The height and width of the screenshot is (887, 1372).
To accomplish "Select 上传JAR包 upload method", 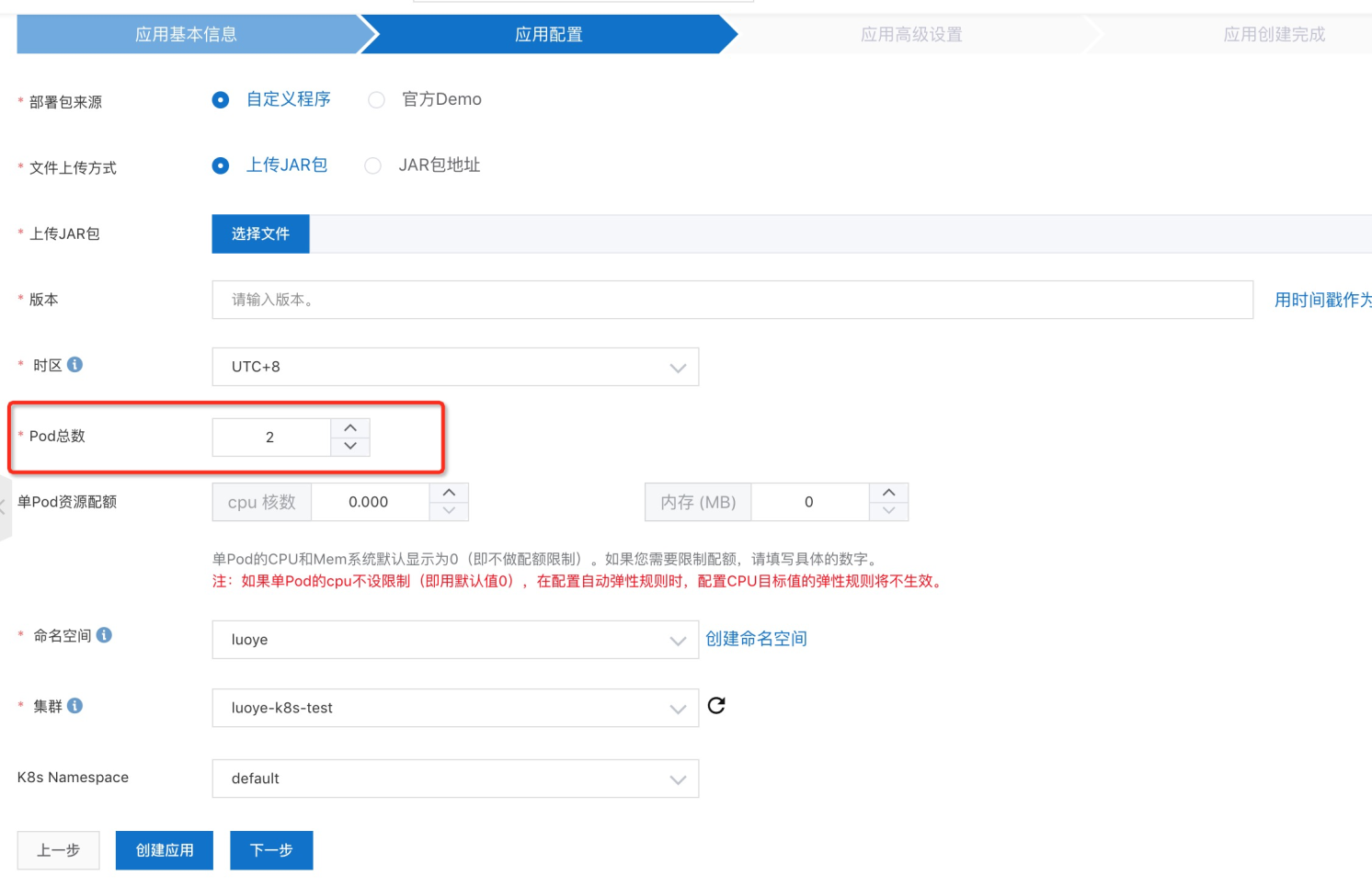I will click(221, 165).
